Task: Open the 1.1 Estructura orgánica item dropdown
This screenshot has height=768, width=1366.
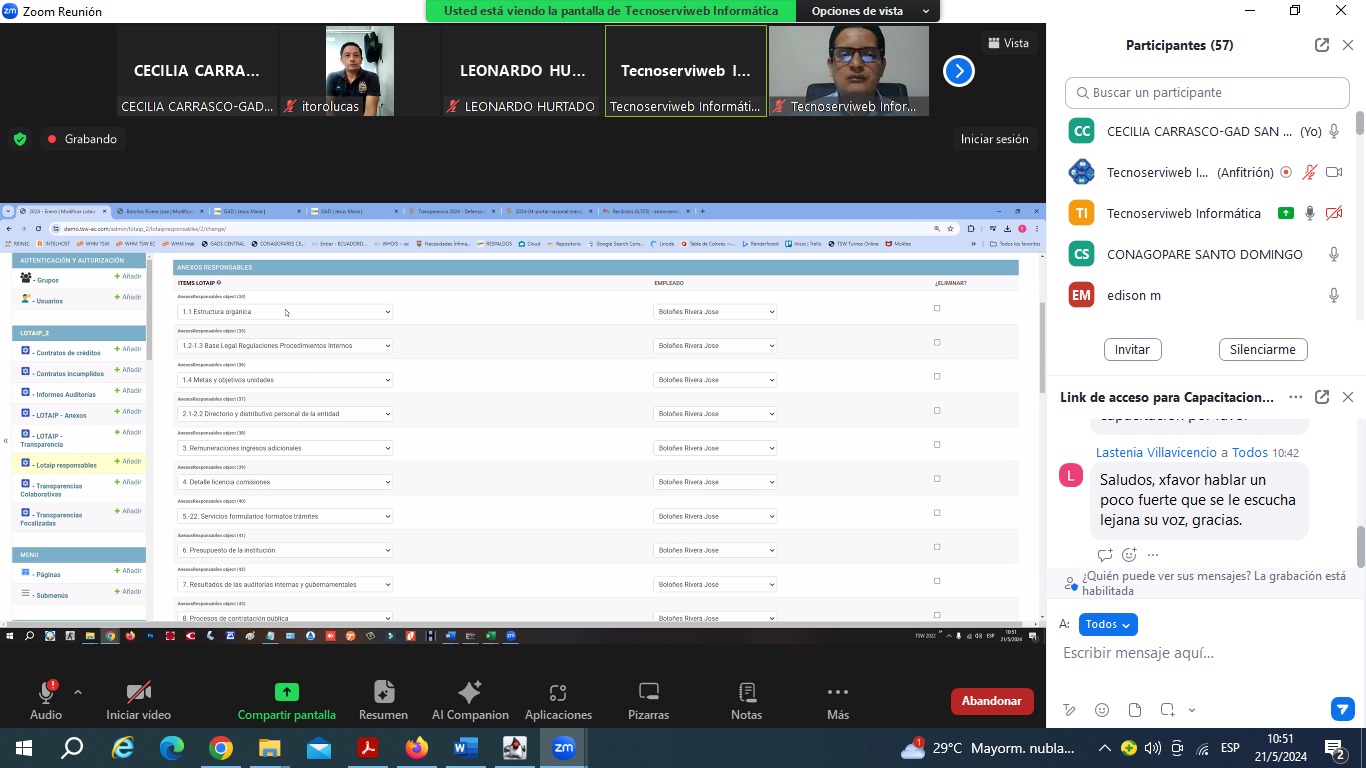Action: pos(285,312)
